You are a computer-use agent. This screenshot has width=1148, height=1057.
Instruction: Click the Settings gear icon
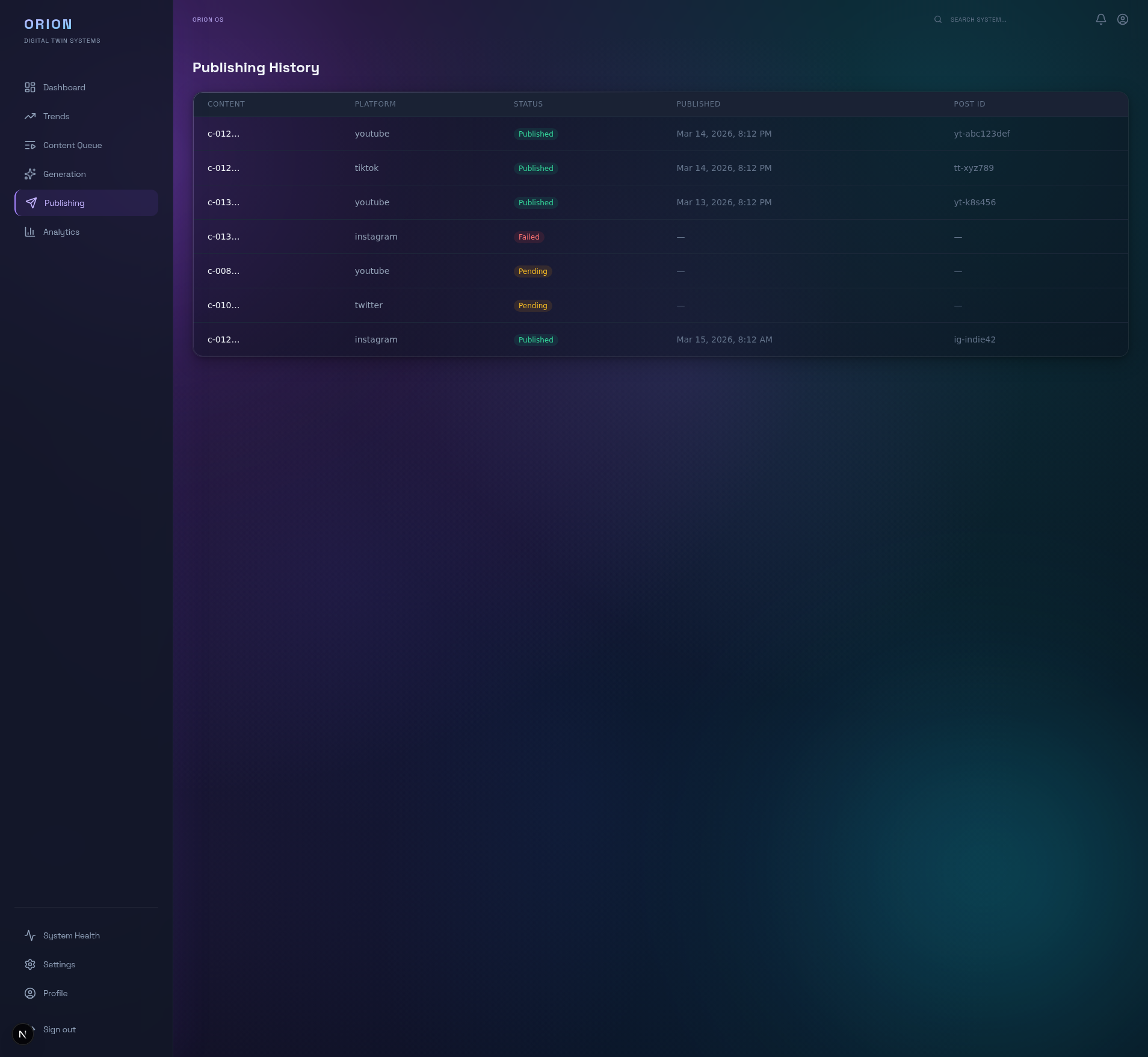tap(30, 964)
